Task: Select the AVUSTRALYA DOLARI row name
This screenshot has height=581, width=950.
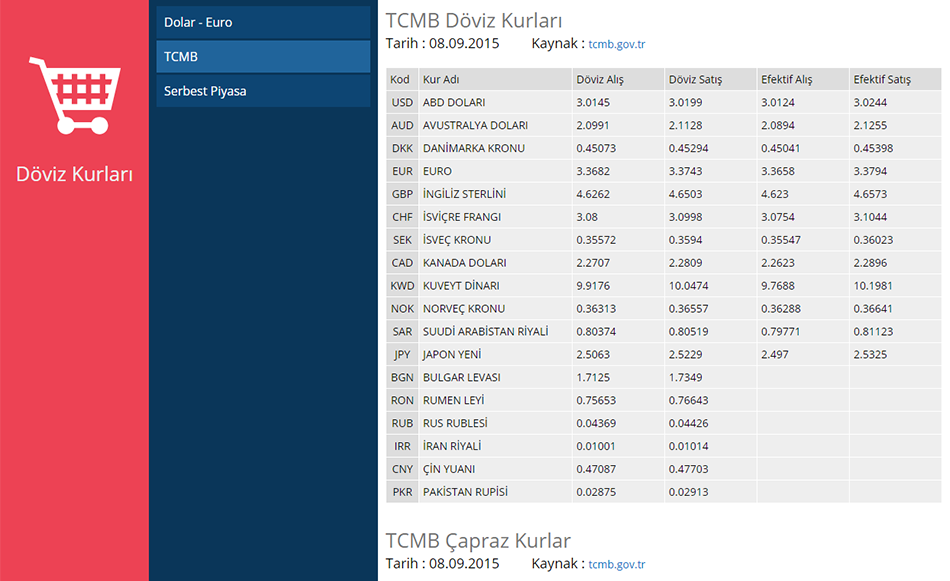Action: click(x=475, y=125)
